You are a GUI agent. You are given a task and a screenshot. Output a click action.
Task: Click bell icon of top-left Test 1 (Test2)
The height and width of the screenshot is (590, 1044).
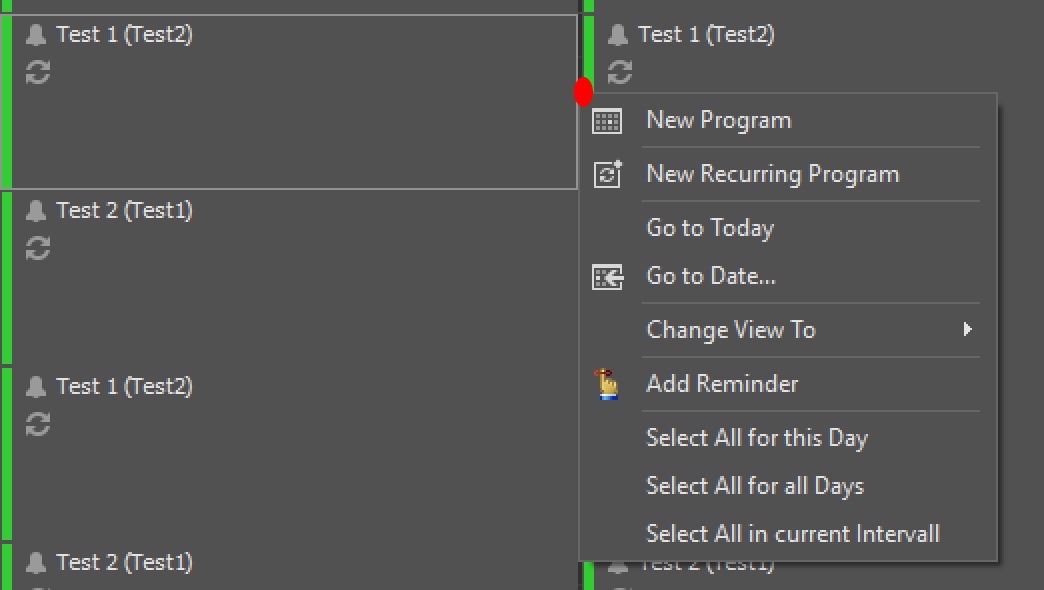pyautogui.click(x=36, y=35)
